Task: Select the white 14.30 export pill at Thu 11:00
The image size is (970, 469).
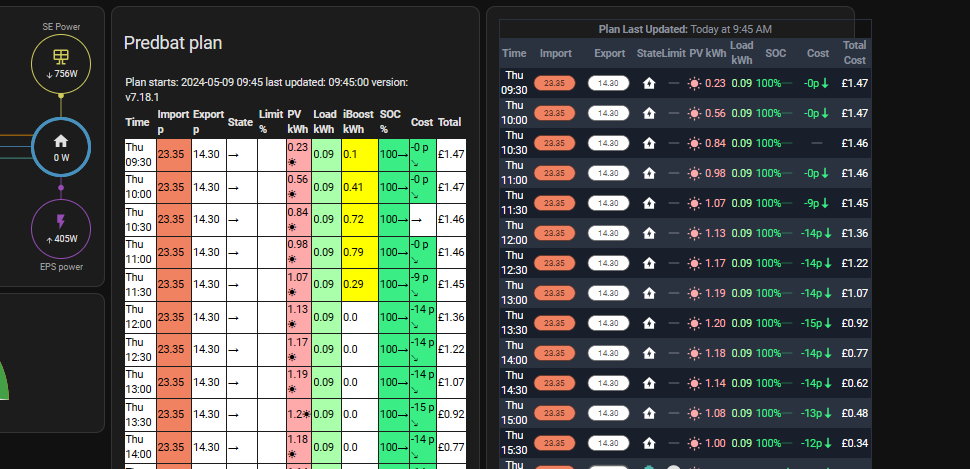Action: 608,173
